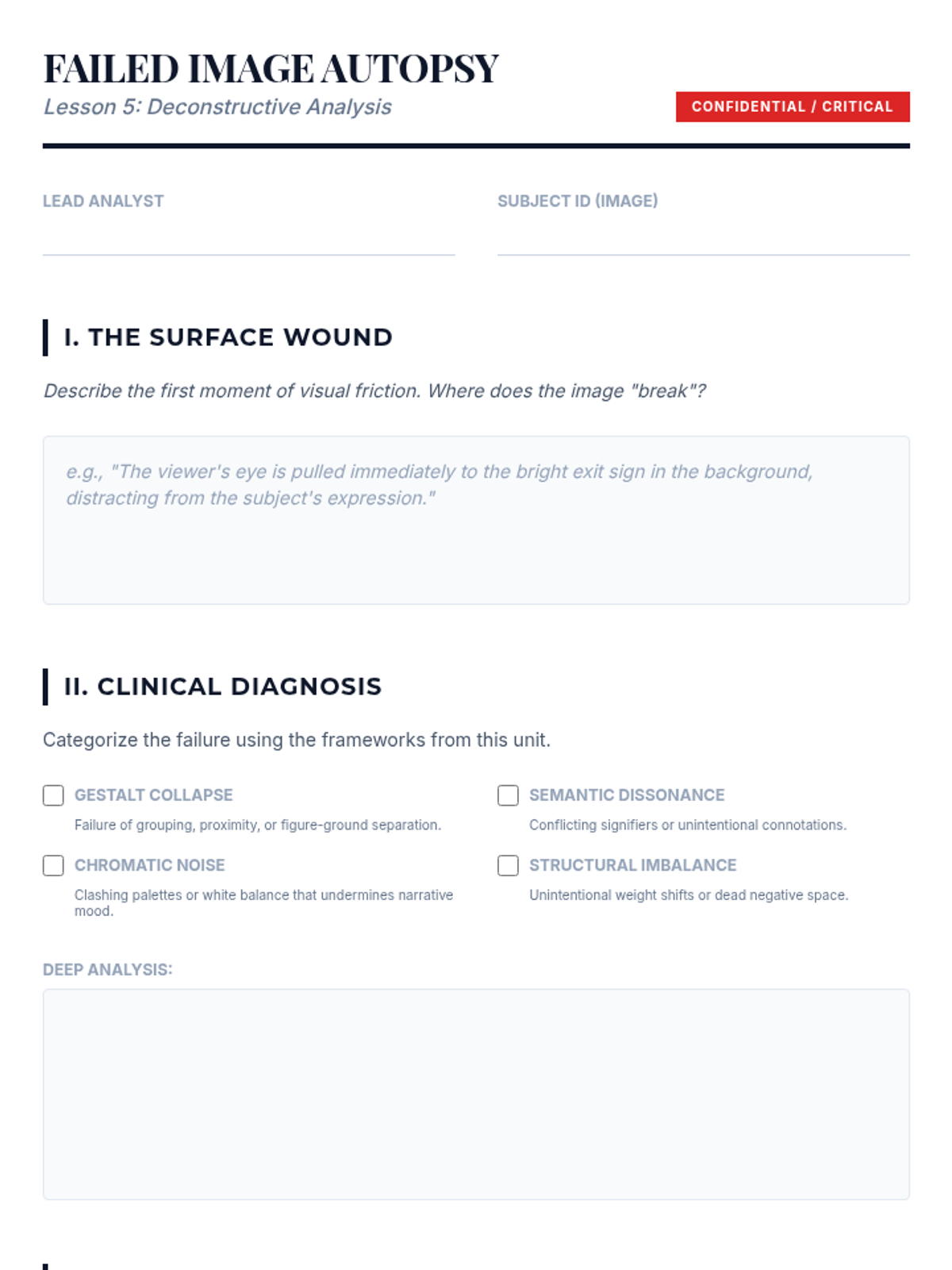Check the Gestalt Collapse checkbox
The width and height of the screenshot is (952, 1270).
53,795
